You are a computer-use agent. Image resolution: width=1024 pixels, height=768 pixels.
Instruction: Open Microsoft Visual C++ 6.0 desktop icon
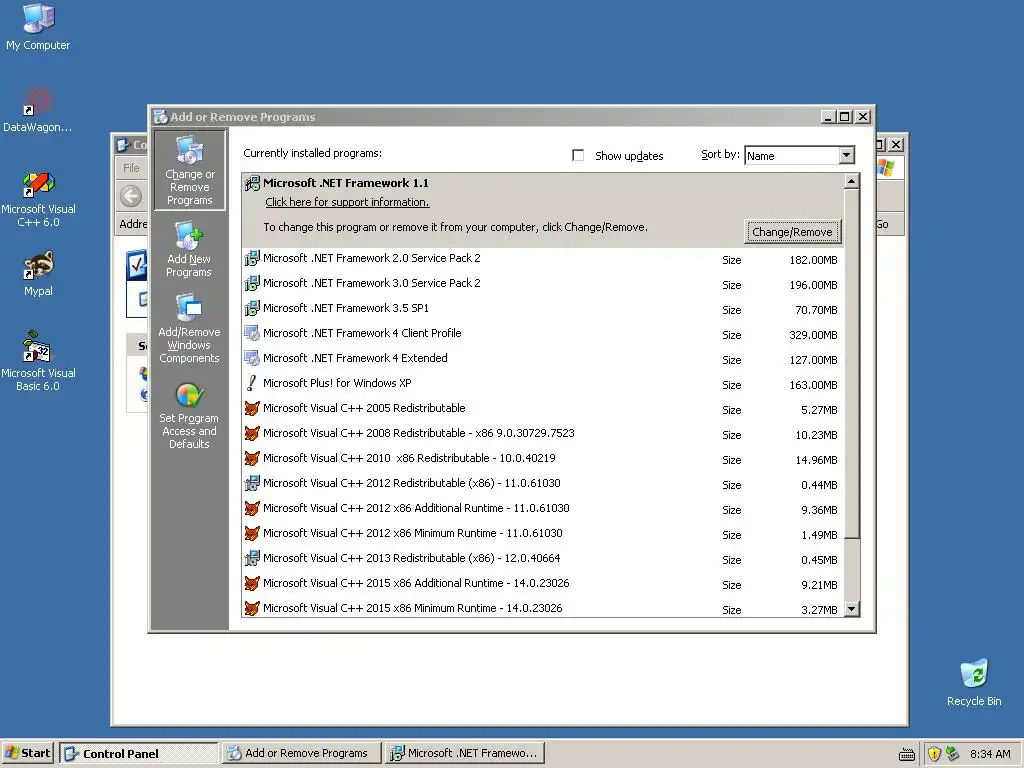point(38,199)
